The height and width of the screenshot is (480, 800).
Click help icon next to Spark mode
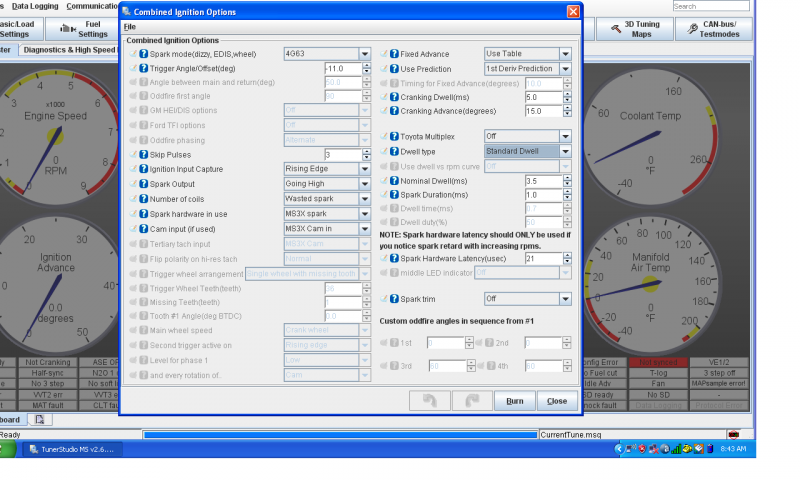143,54
